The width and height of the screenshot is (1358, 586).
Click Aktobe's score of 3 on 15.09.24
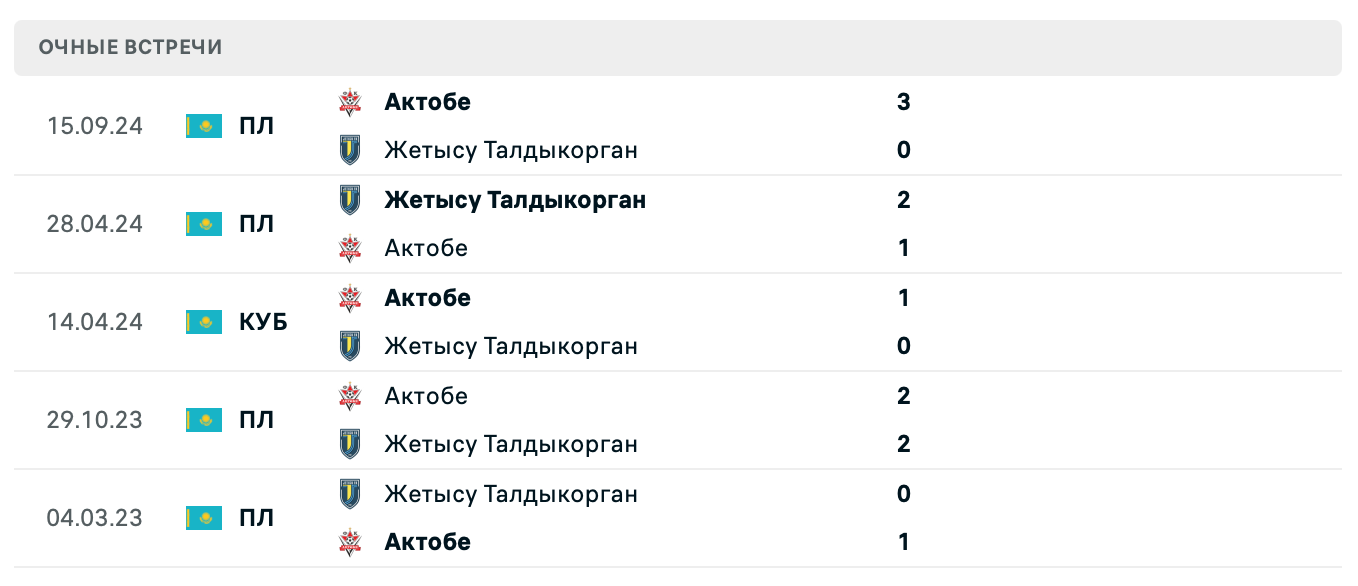[904, 102]
